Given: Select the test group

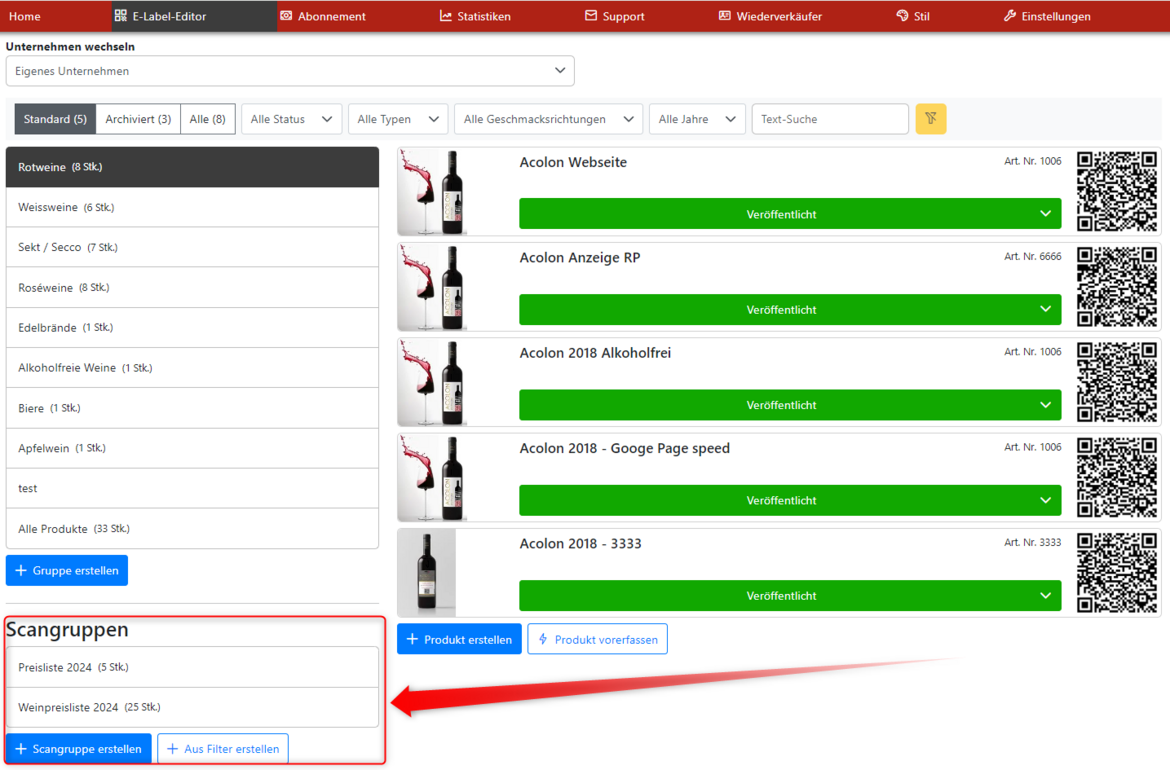Looking at the screenshot, I should (193, 489).
